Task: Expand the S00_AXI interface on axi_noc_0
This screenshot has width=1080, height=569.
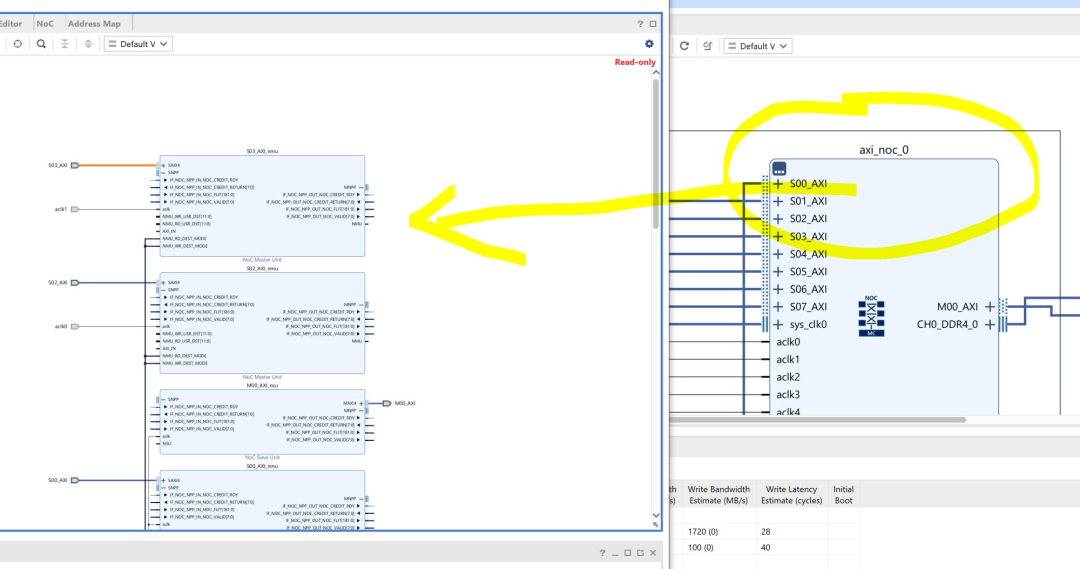Action: tap(778, 184)
